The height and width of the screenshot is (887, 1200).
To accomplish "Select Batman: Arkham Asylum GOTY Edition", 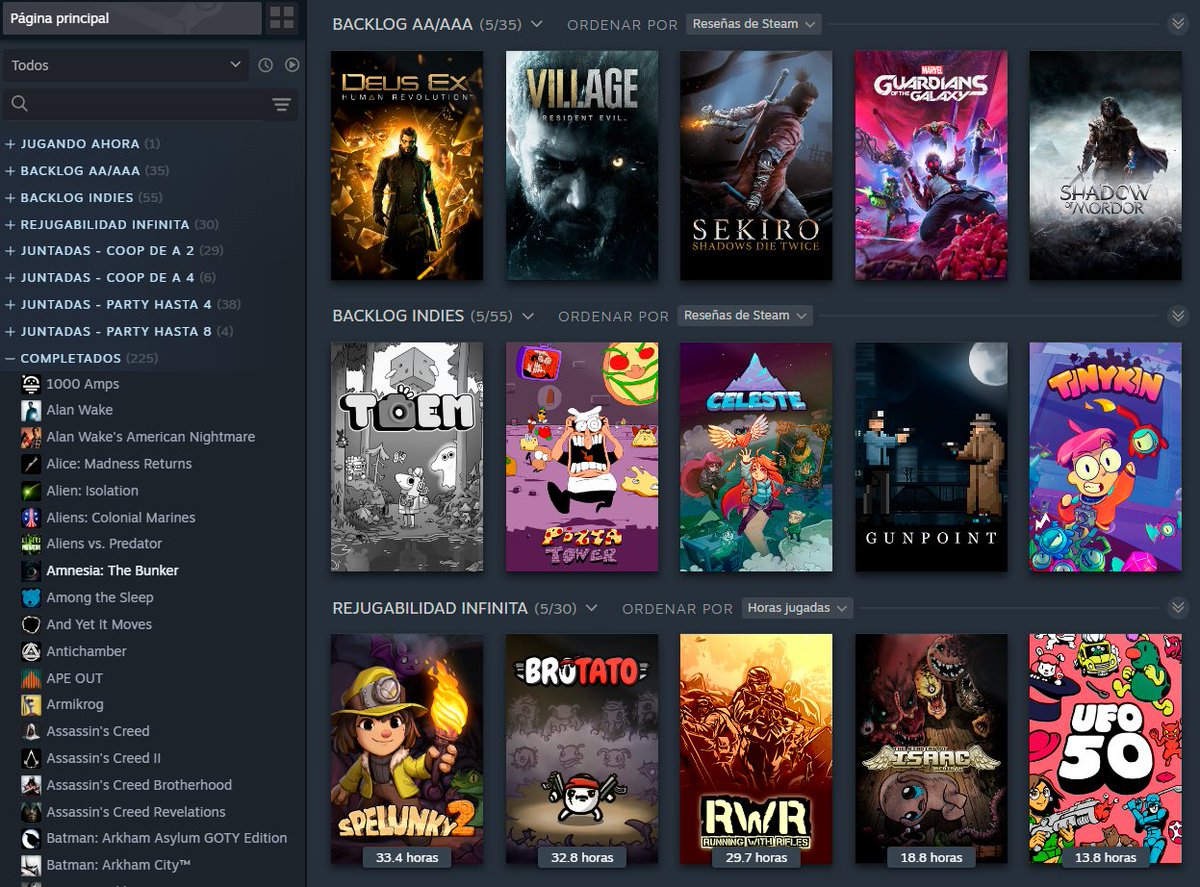I will [x=167, y=838].
